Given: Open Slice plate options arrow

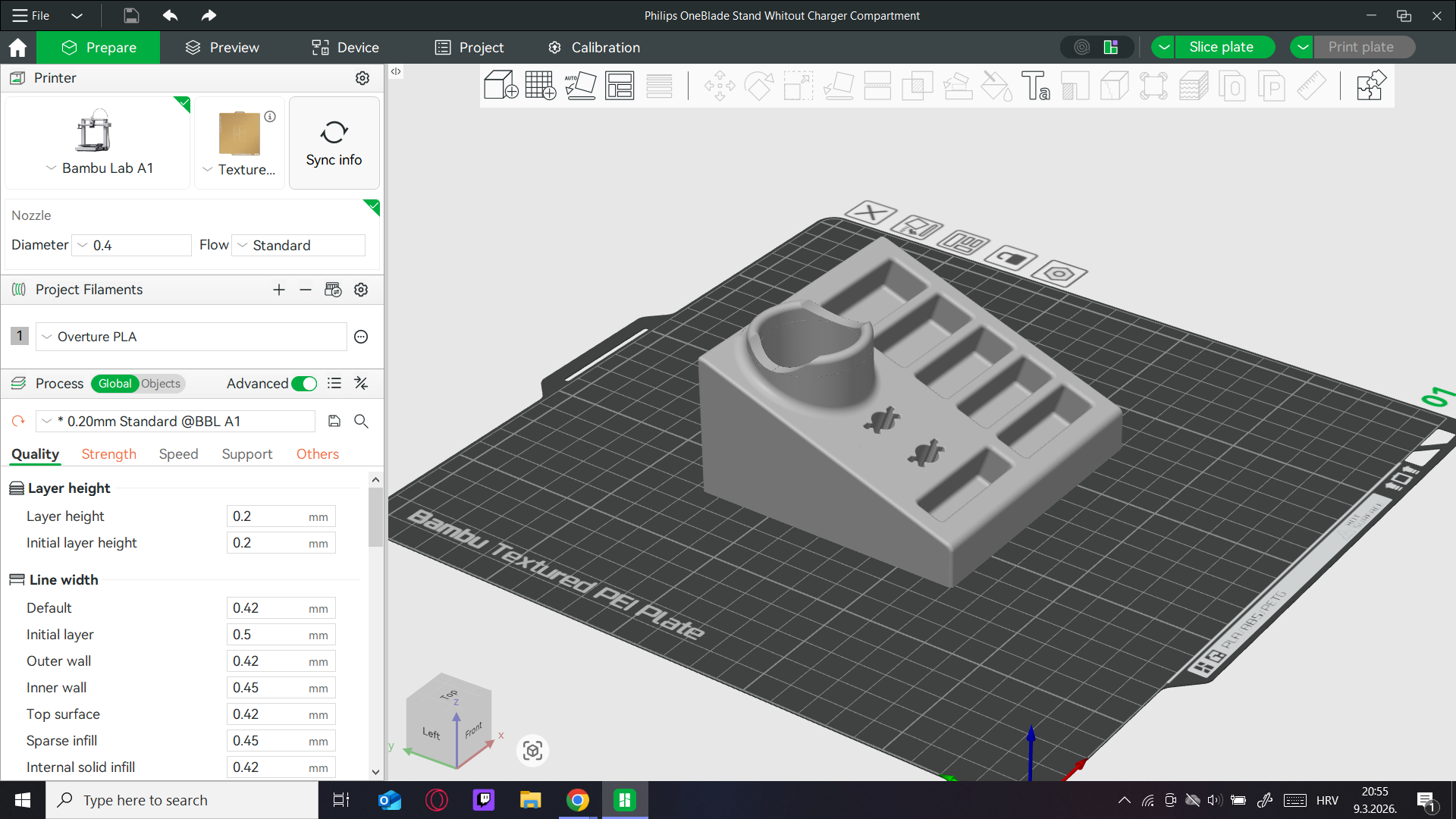Looking at the screenshot, I should point(1163,47).
